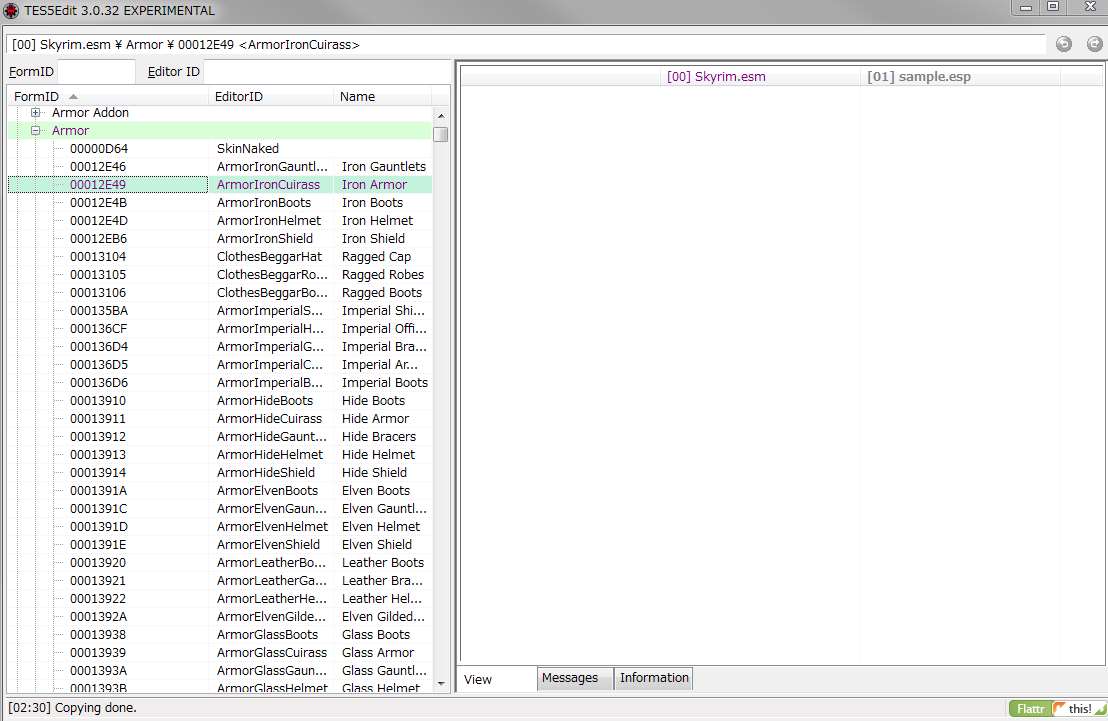
Task: Select the SkinNaked record 00000D64
Action: (220, 148)
